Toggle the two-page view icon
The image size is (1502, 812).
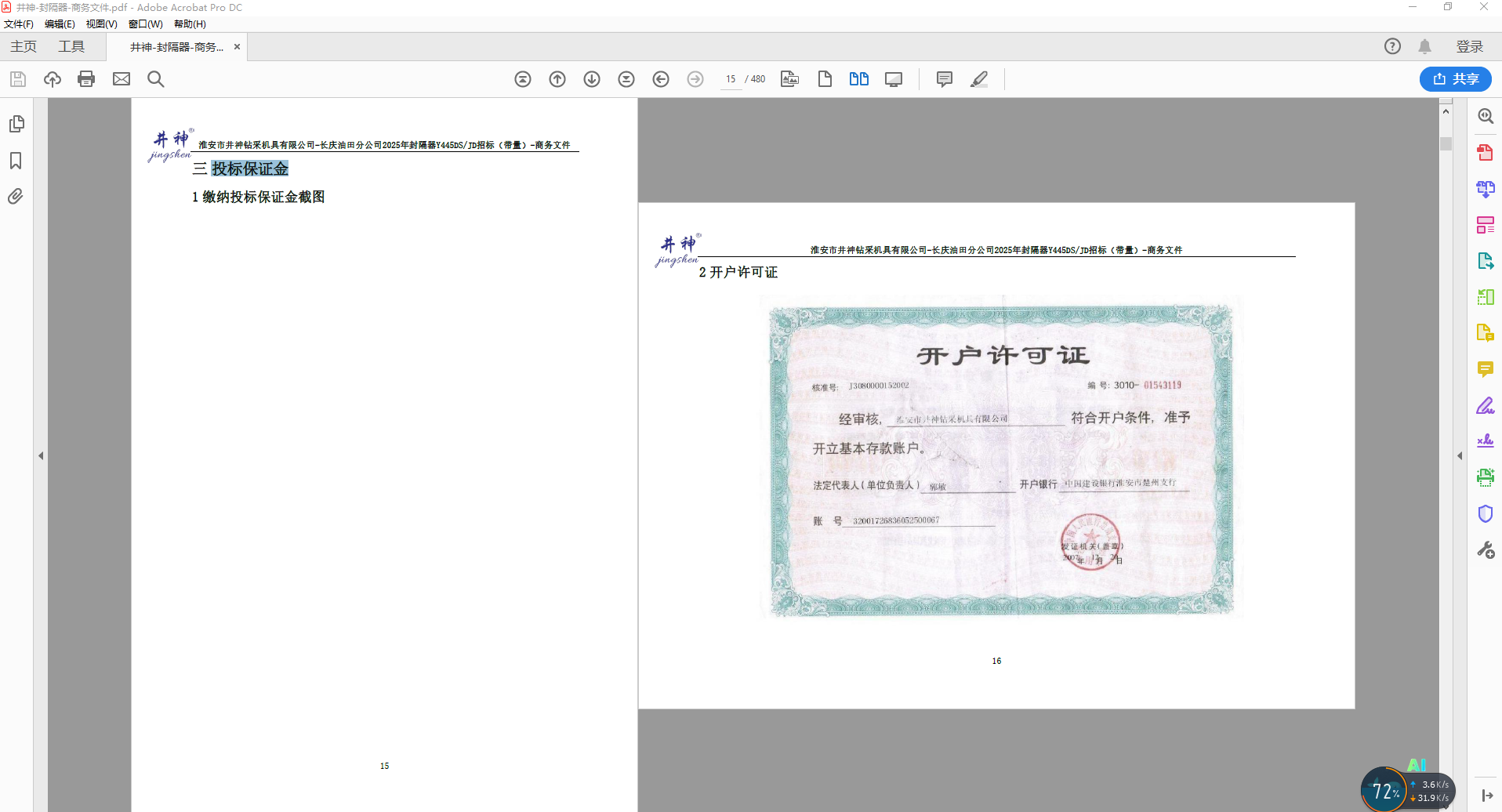pyautogui.click(x=859, y=79)
